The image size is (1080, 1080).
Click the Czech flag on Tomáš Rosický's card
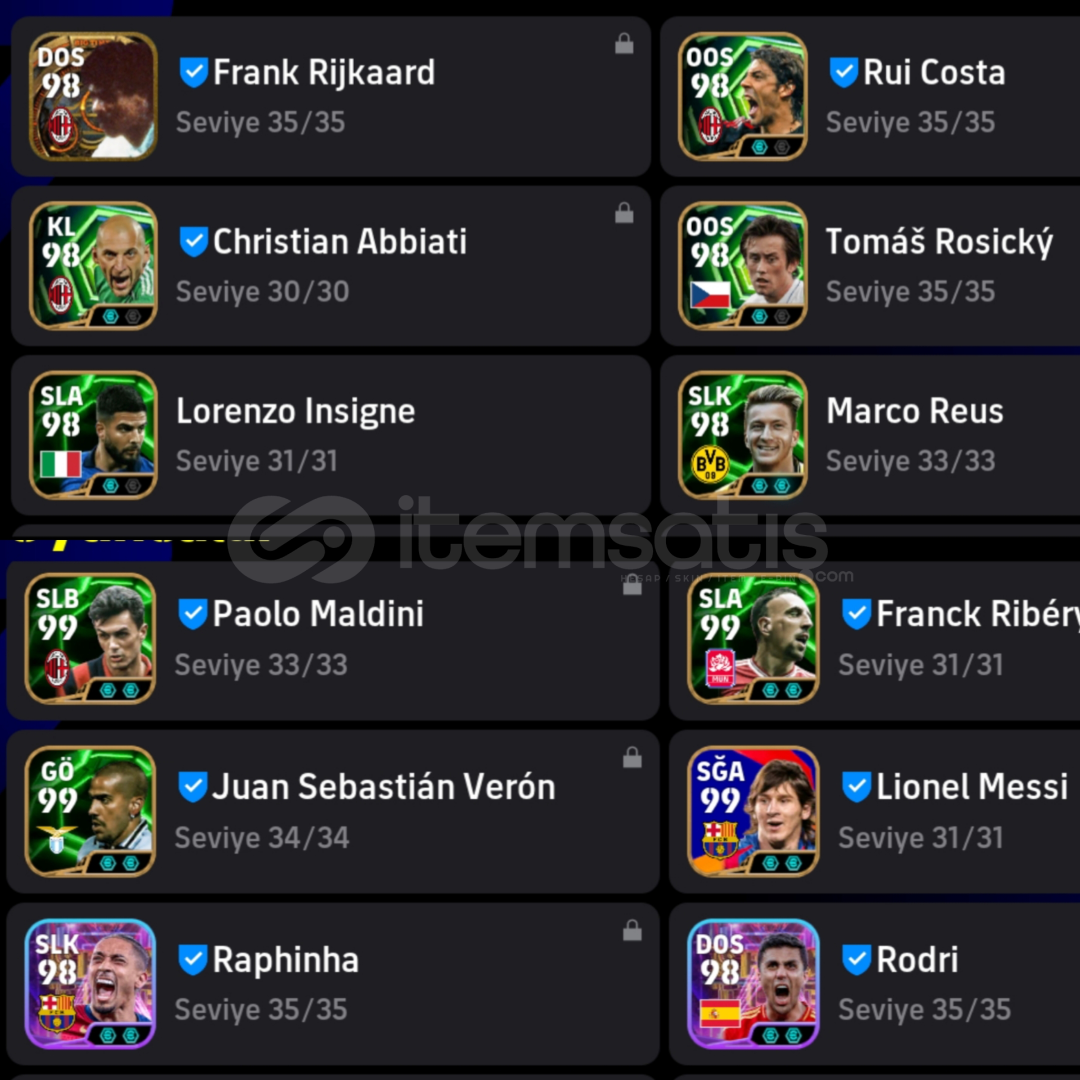(709, 294)
